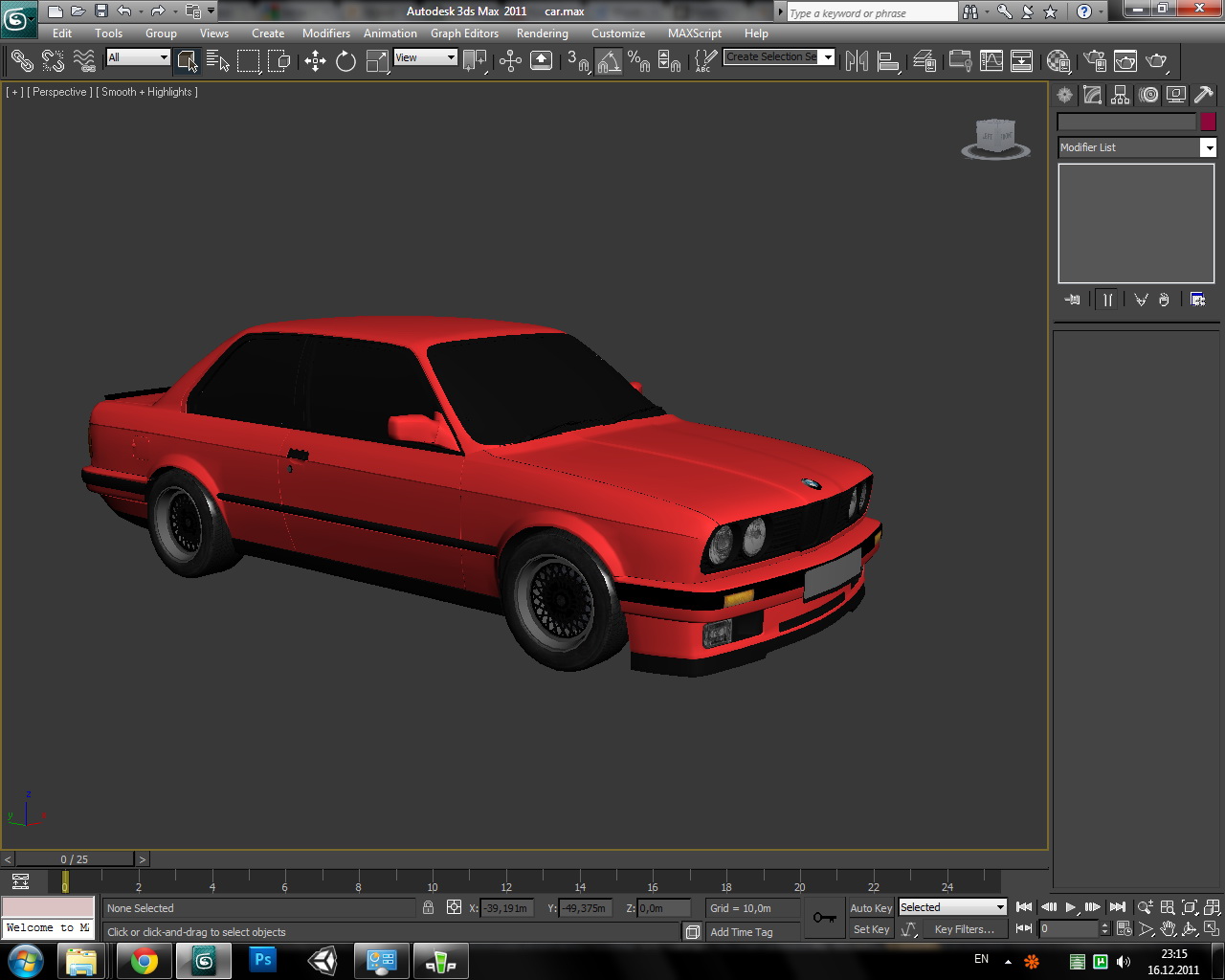Toggle the Selection Lock padlock
This screenshot has height=980, width=1225.
(x=428, y=907)
